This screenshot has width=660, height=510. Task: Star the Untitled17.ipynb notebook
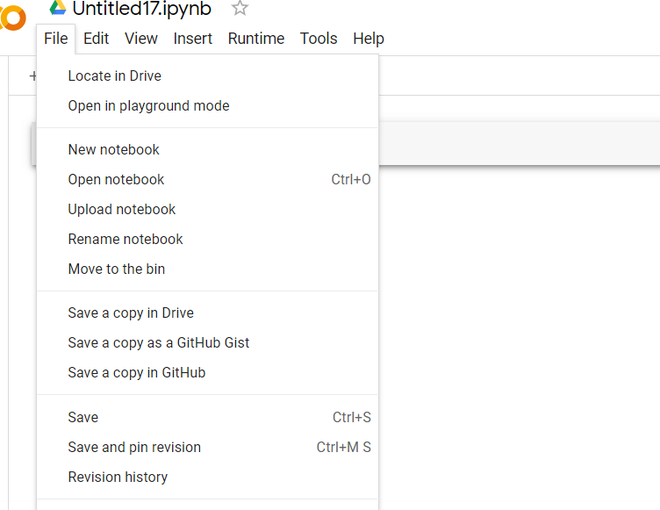point(240,8)
